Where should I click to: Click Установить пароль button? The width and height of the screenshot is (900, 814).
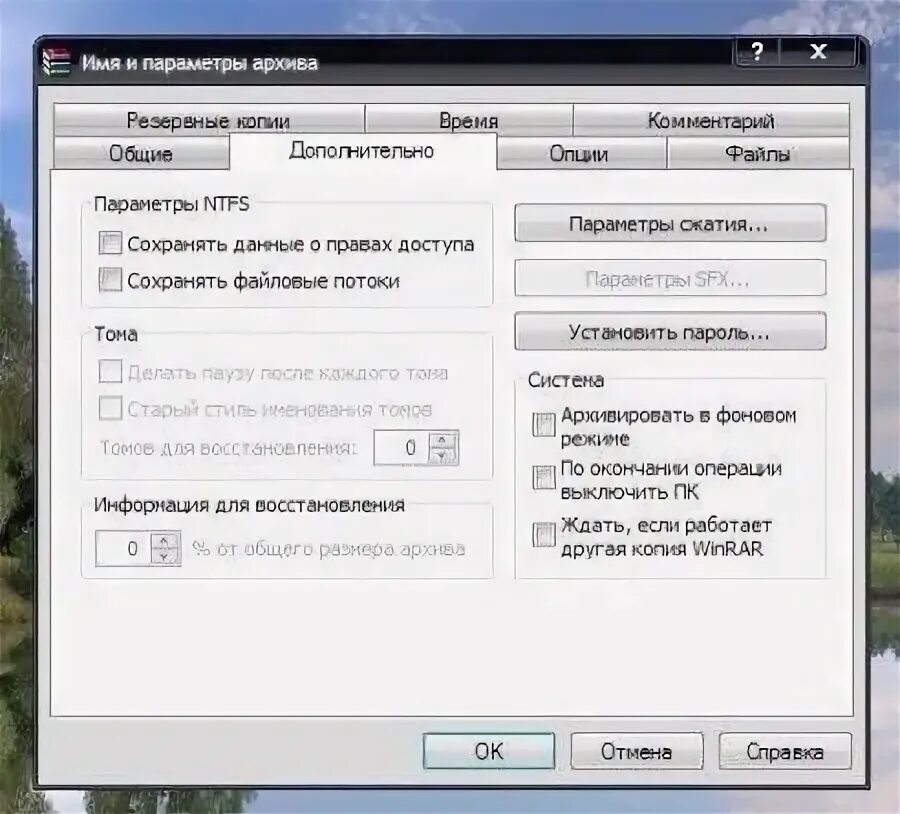coord(670,331)
